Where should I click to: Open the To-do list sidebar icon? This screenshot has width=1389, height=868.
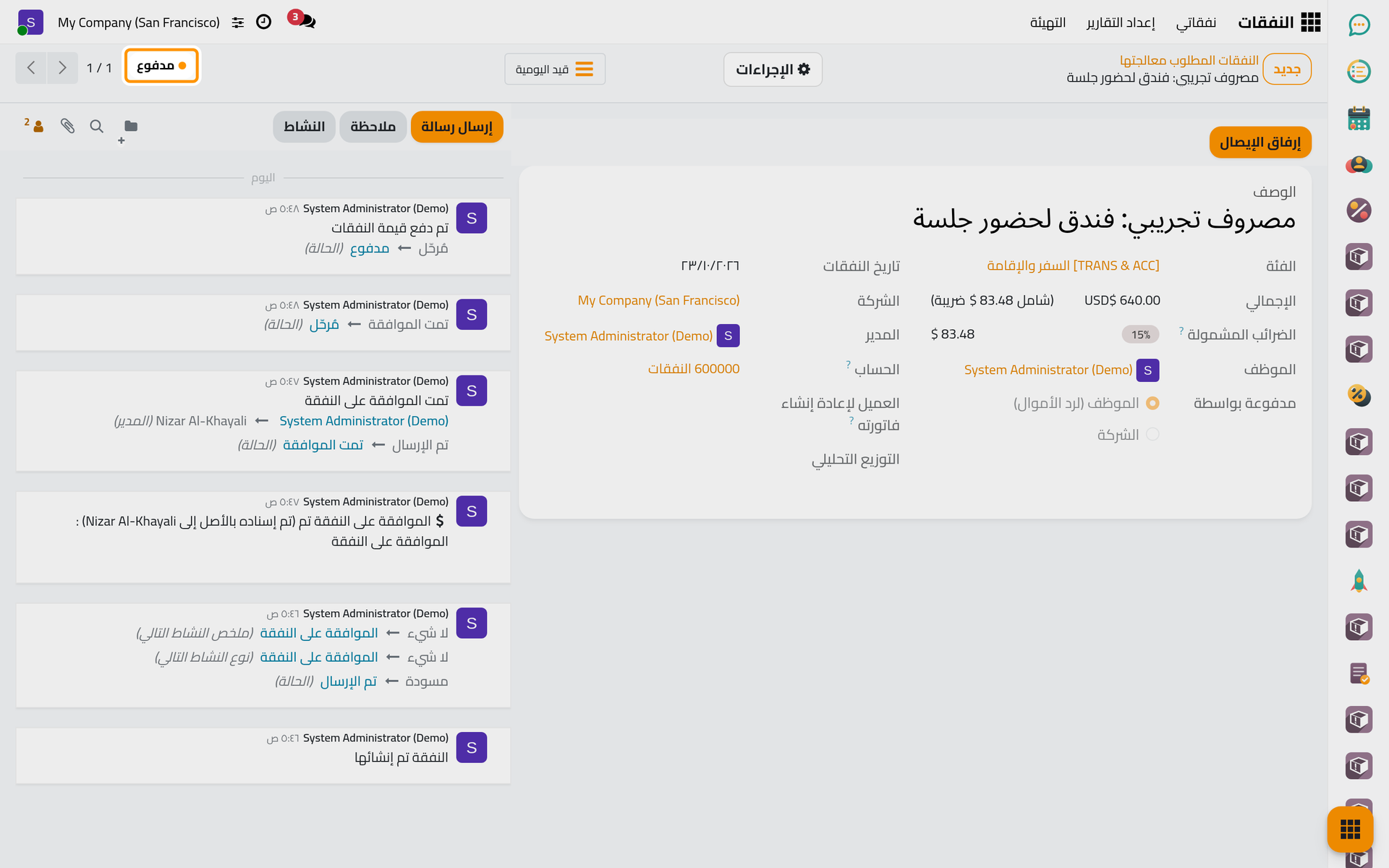1359,72
